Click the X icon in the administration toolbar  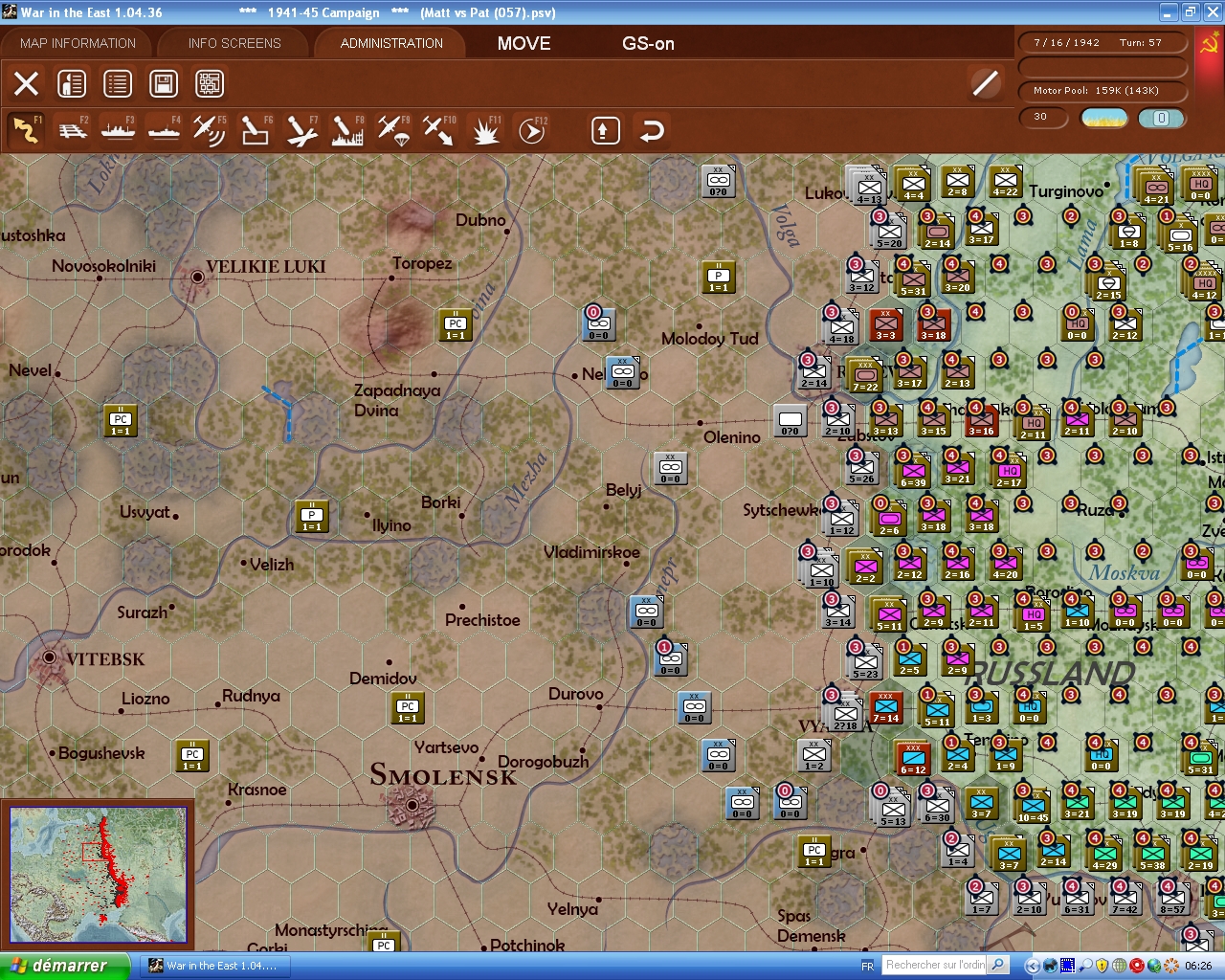pyautogui.click(x=26, y=83)
